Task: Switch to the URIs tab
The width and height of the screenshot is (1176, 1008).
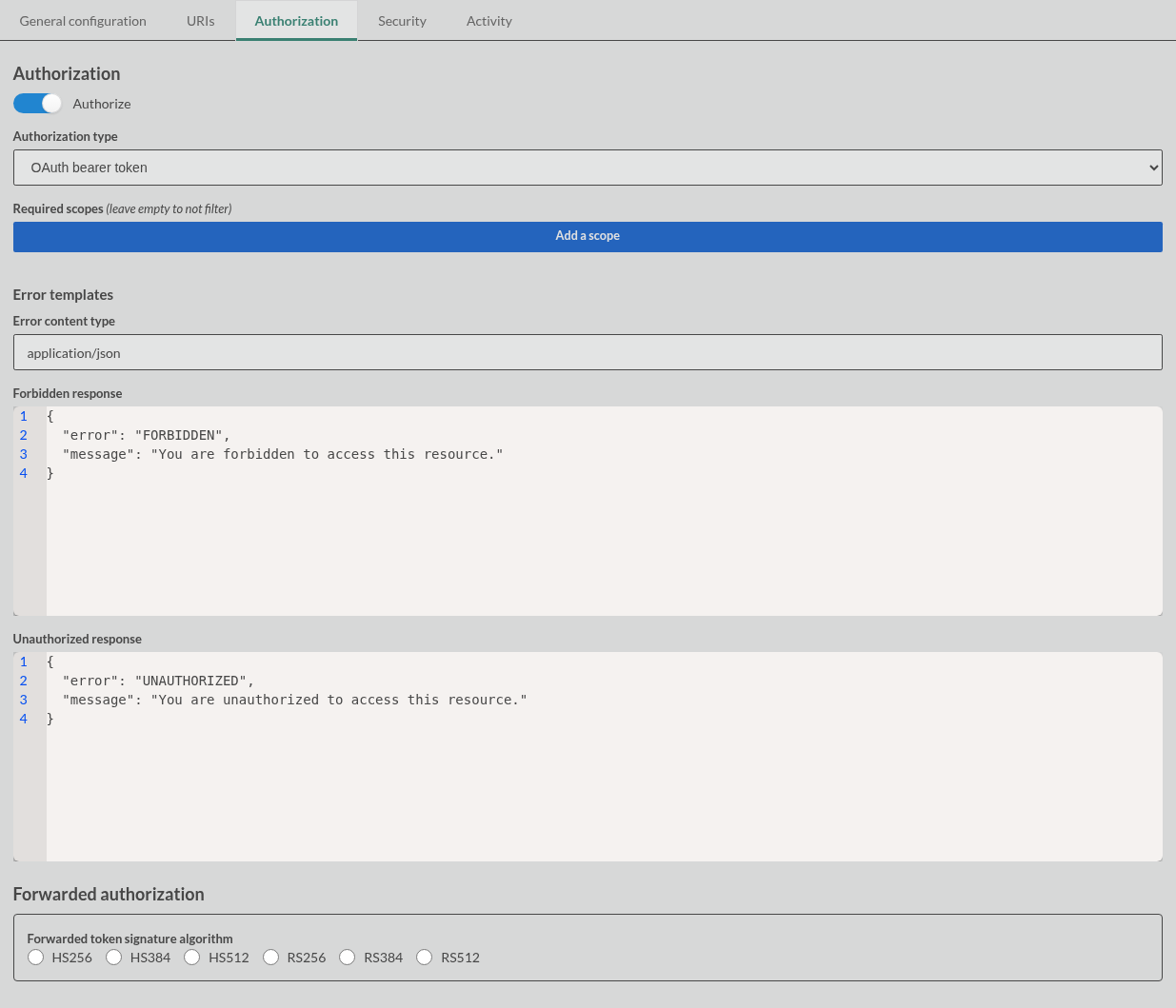Action: coord(201,21)
